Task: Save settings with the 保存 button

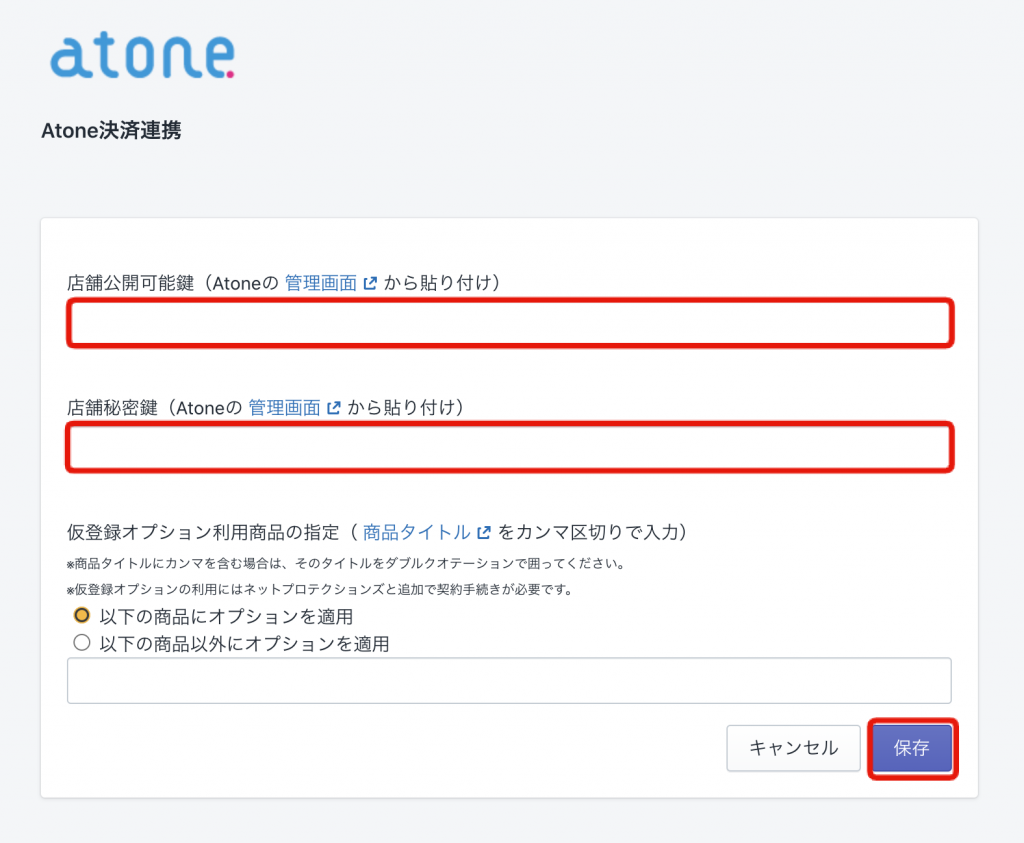Action: tap(912, 748)
